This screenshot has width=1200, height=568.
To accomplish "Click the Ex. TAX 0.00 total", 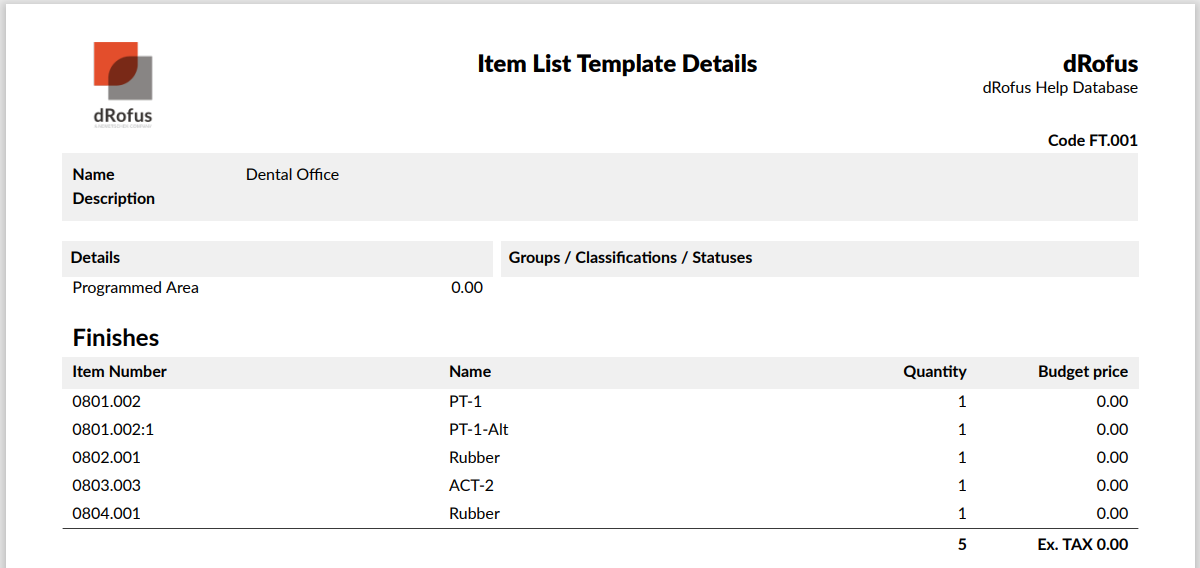I will point(1082,545).
